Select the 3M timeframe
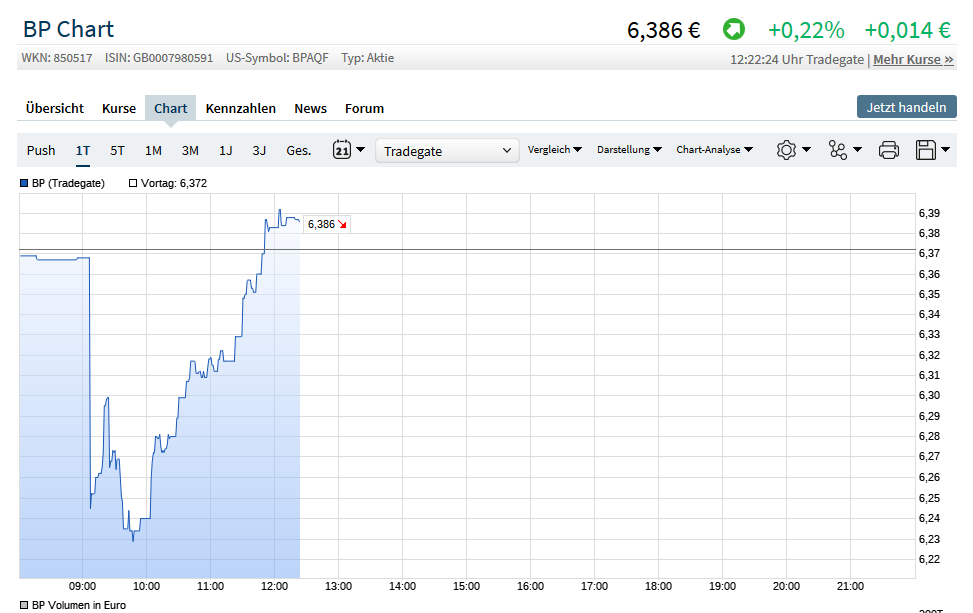Viewport: 973px width, 613px height. pyautogui.click(x=190, y=151)
